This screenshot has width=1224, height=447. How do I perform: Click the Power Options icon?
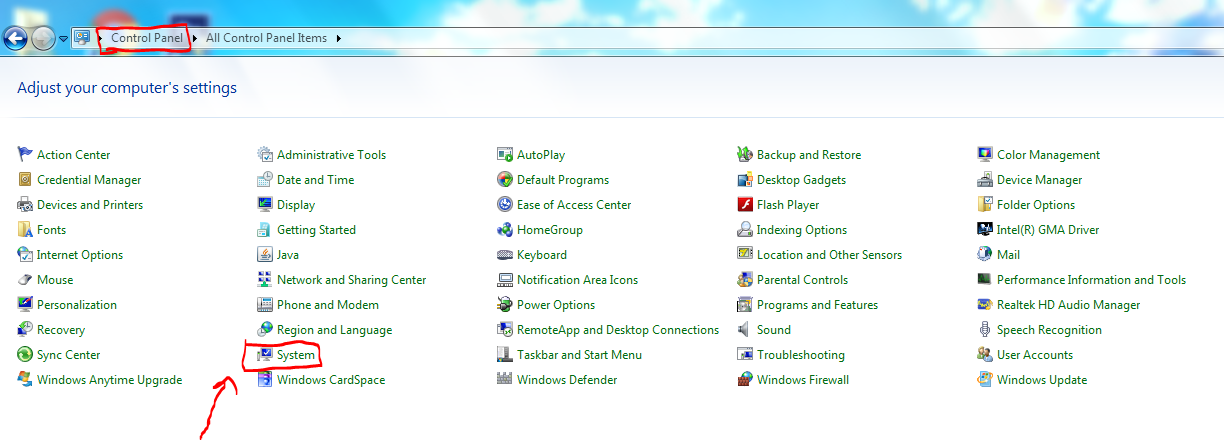(x=505, y=304)
